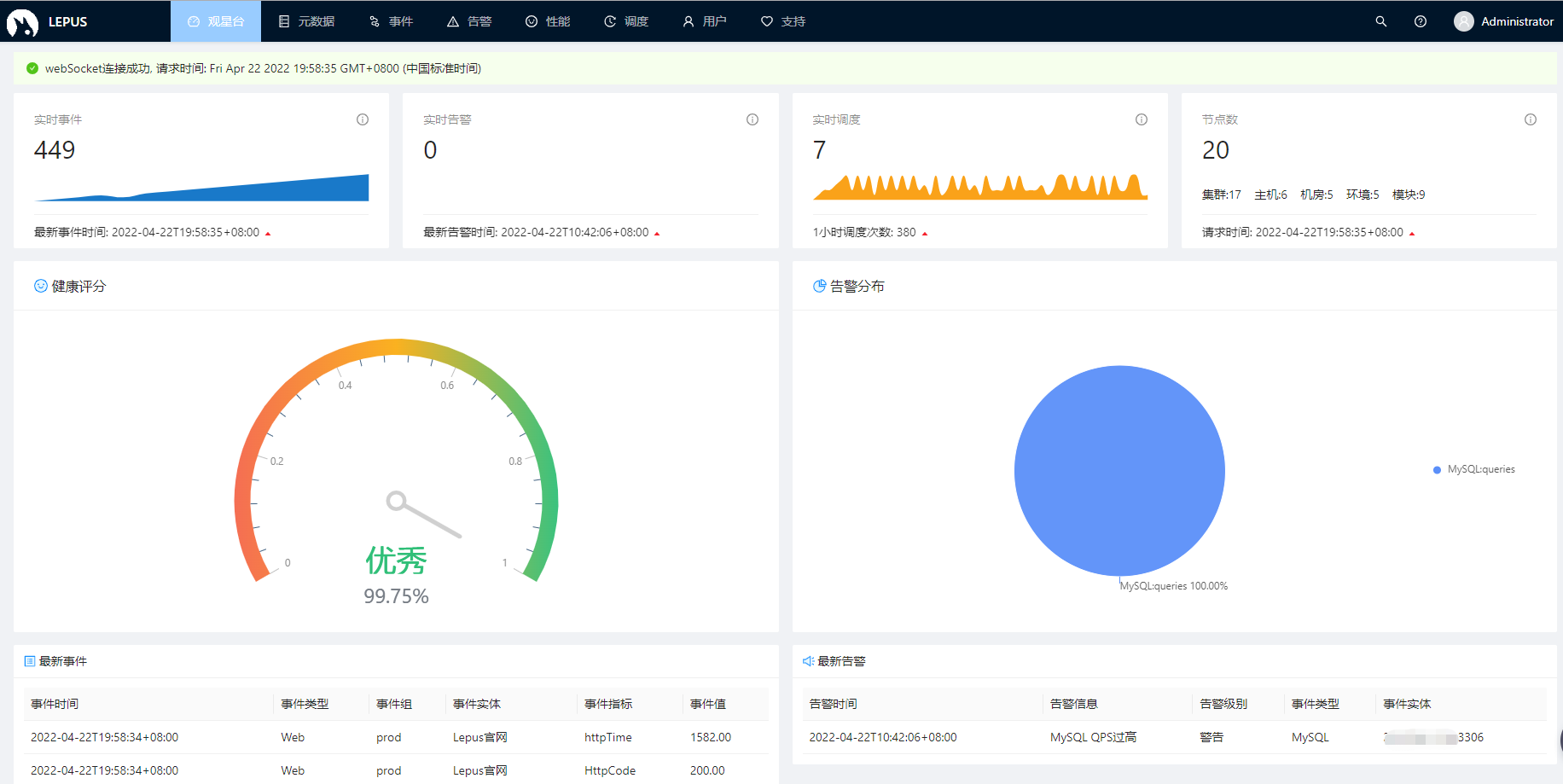Click the 200.00 event value cell
Screen dimensions: 1563x784
pos(707,770)
